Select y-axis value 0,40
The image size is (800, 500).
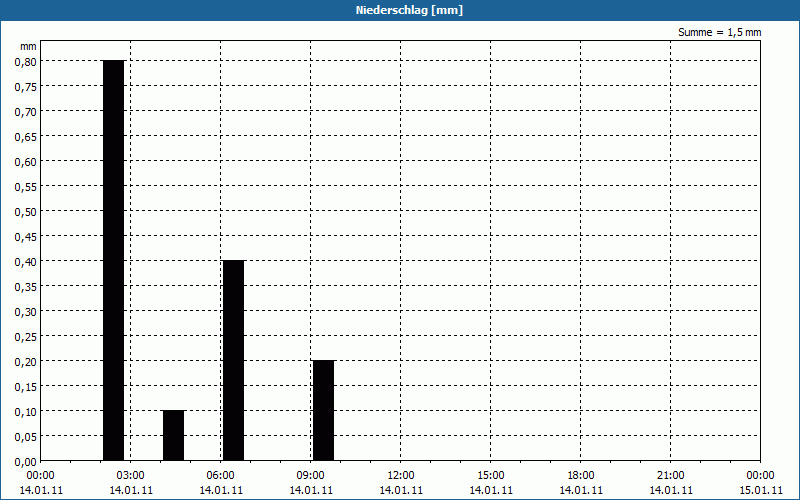(26, 261)
